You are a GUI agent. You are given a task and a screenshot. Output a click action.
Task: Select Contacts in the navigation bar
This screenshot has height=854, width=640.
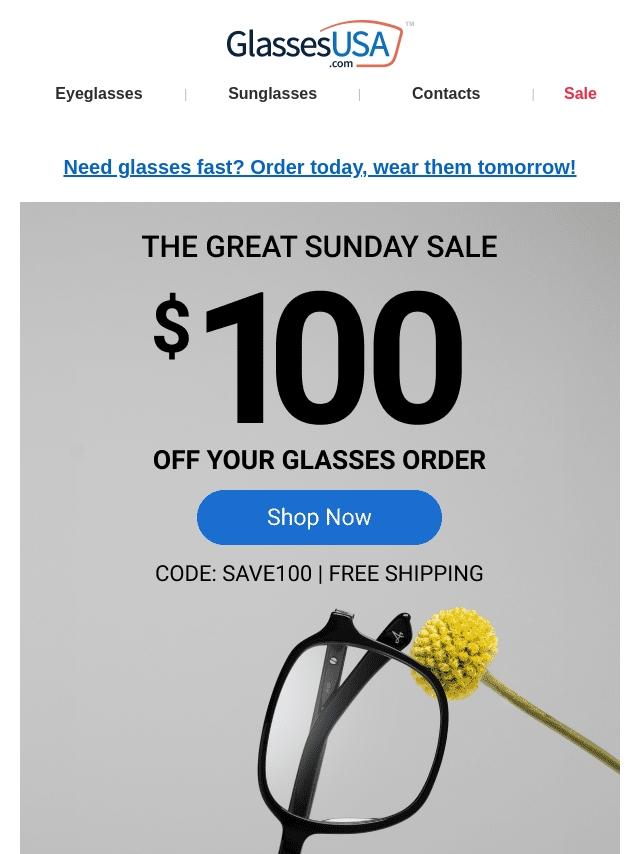pyautogui.click(x=446, y=93)
